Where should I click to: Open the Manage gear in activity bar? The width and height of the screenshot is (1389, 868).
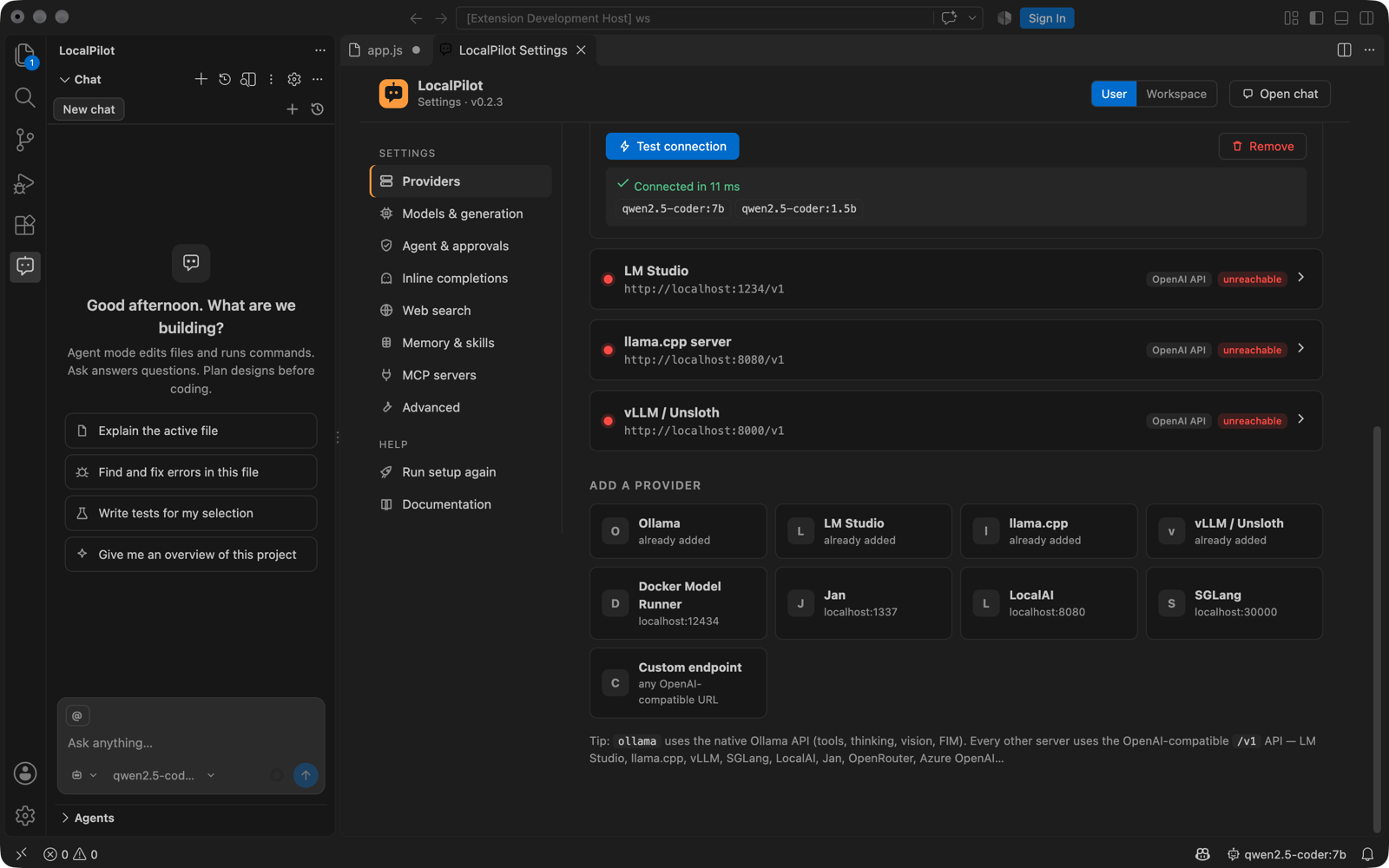point(25,815)
